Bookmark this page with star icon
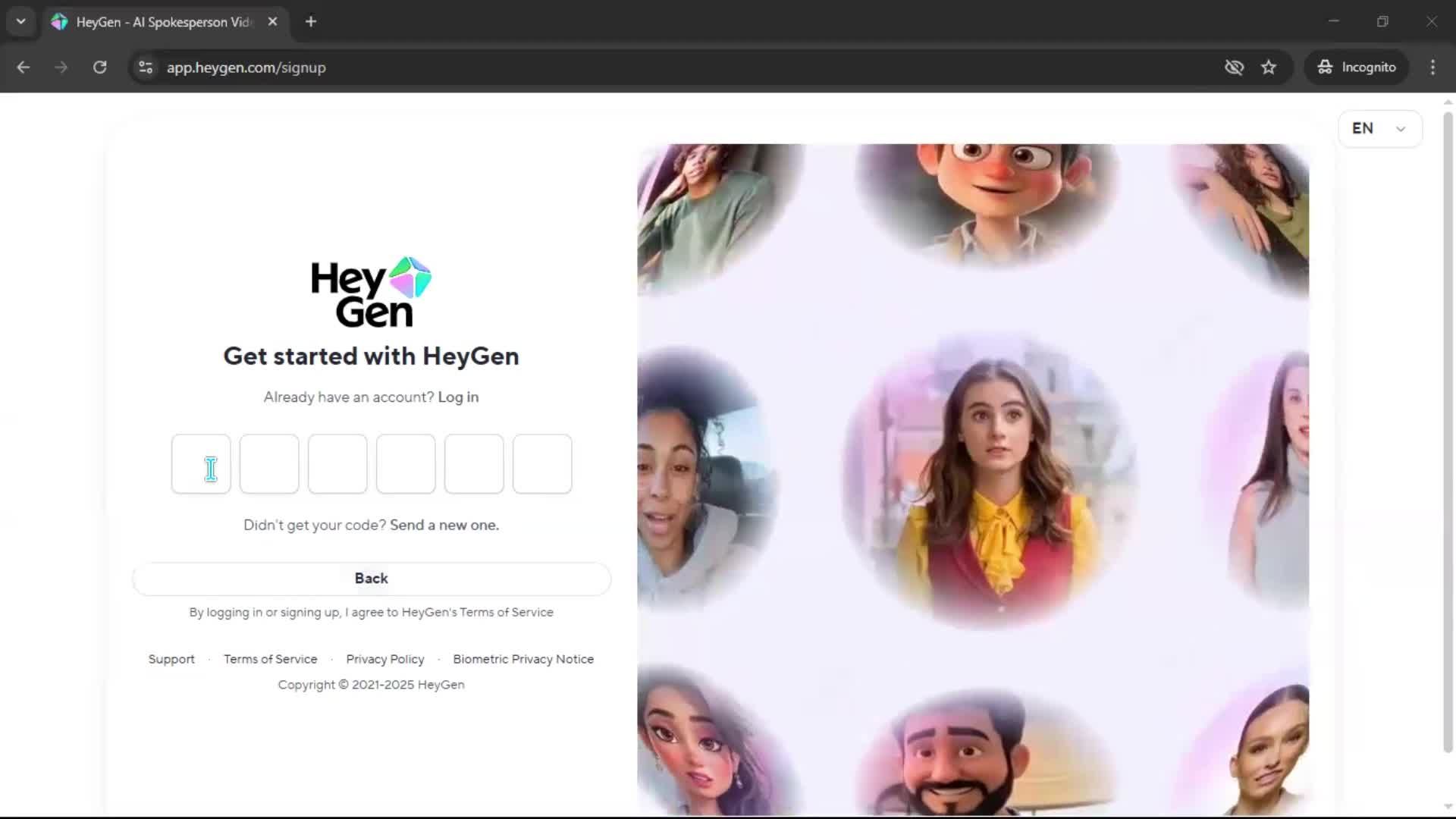This screenshot has width=1456, height=819. coord(1269,67)
